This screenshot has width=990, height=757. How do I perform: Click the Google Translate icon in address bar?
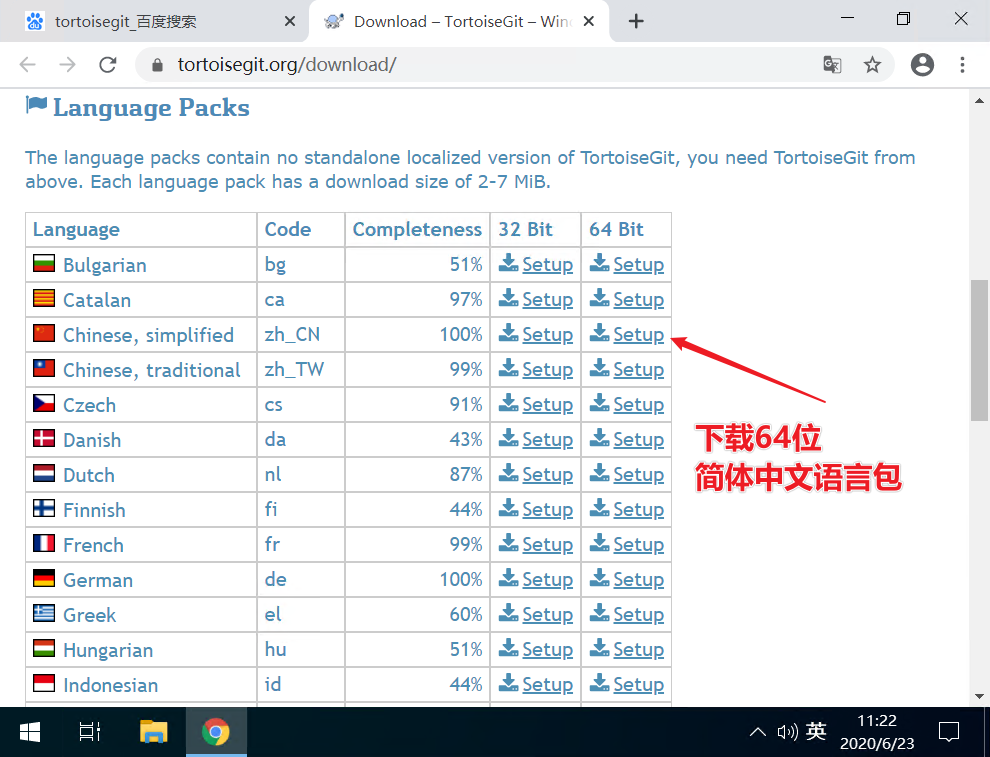pos(832,64)
